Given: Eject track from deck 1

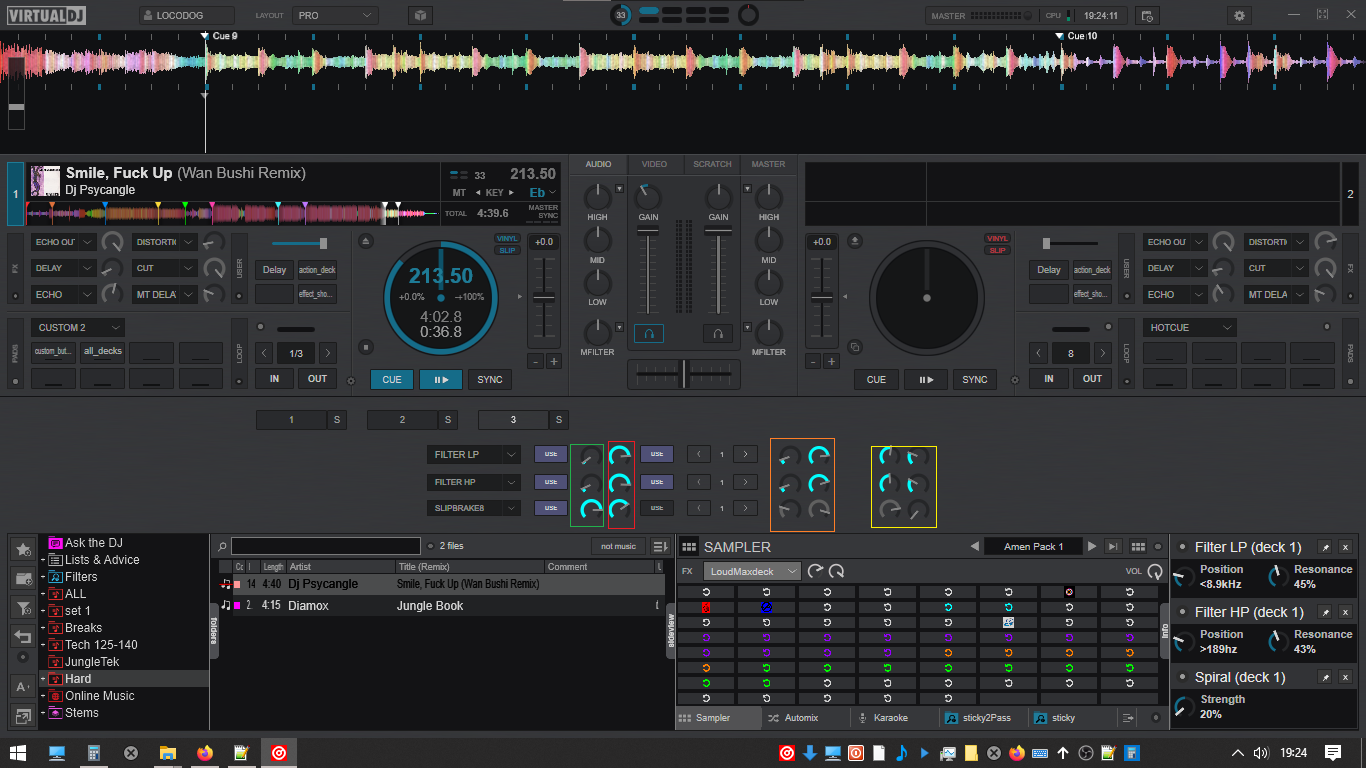Looking at the screenshot, I should (365, 241).
